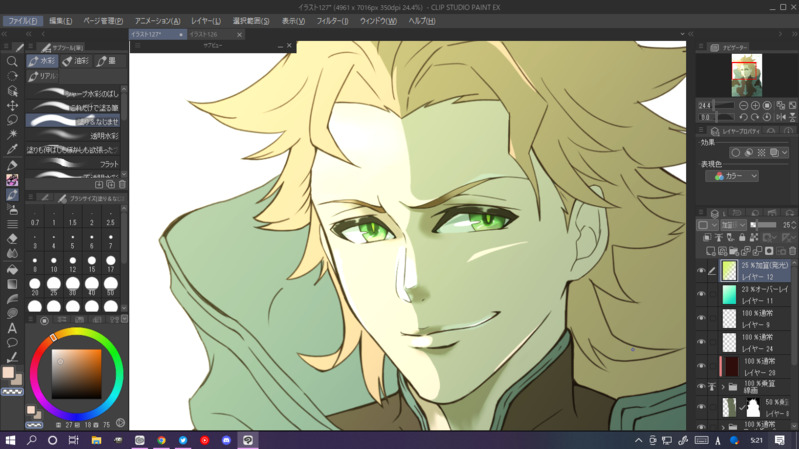799x449 pixels.
Task: Select the Balloon speech bubble tool
Action: (x=12, y=343)
